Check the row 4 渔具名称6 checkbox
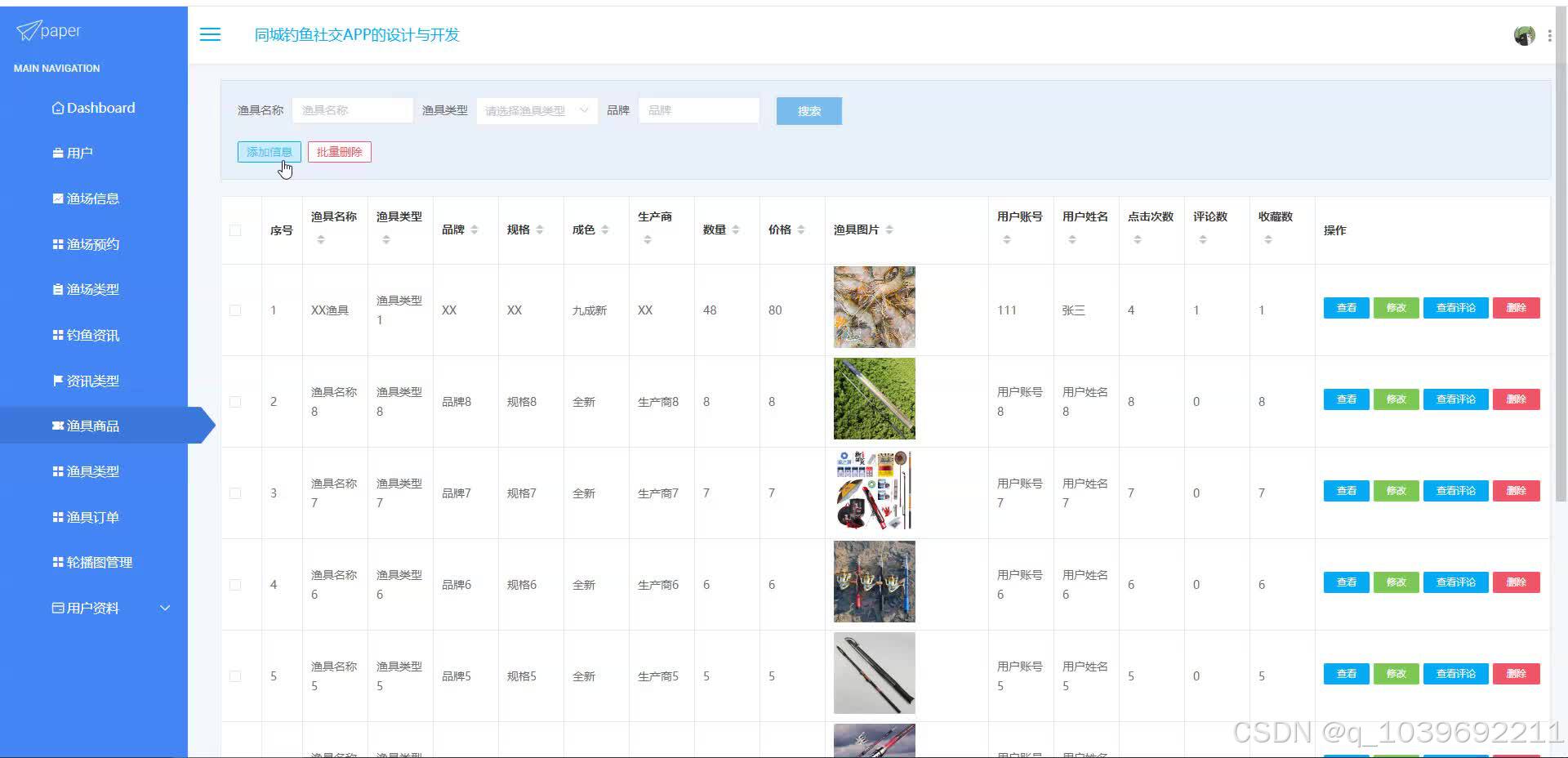The width and height of the screenshot is (1568, 758). click(235, 585)
